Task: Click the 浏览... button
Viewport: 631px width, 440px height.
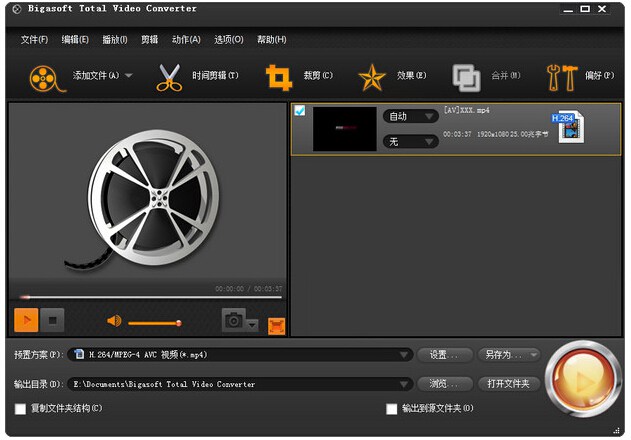Action: coord(444,384)
